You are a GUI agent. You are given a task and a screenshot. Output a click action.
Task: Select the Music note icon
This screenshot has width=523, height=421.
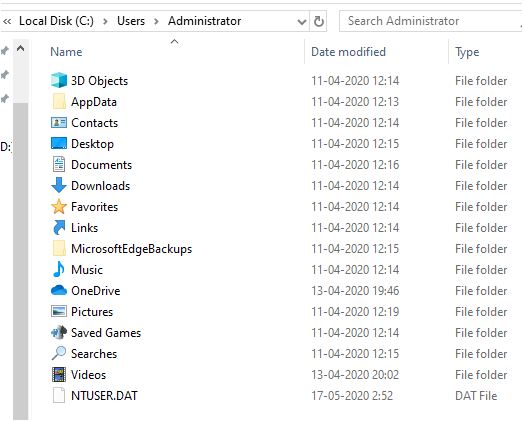click(x=59, y=269)
